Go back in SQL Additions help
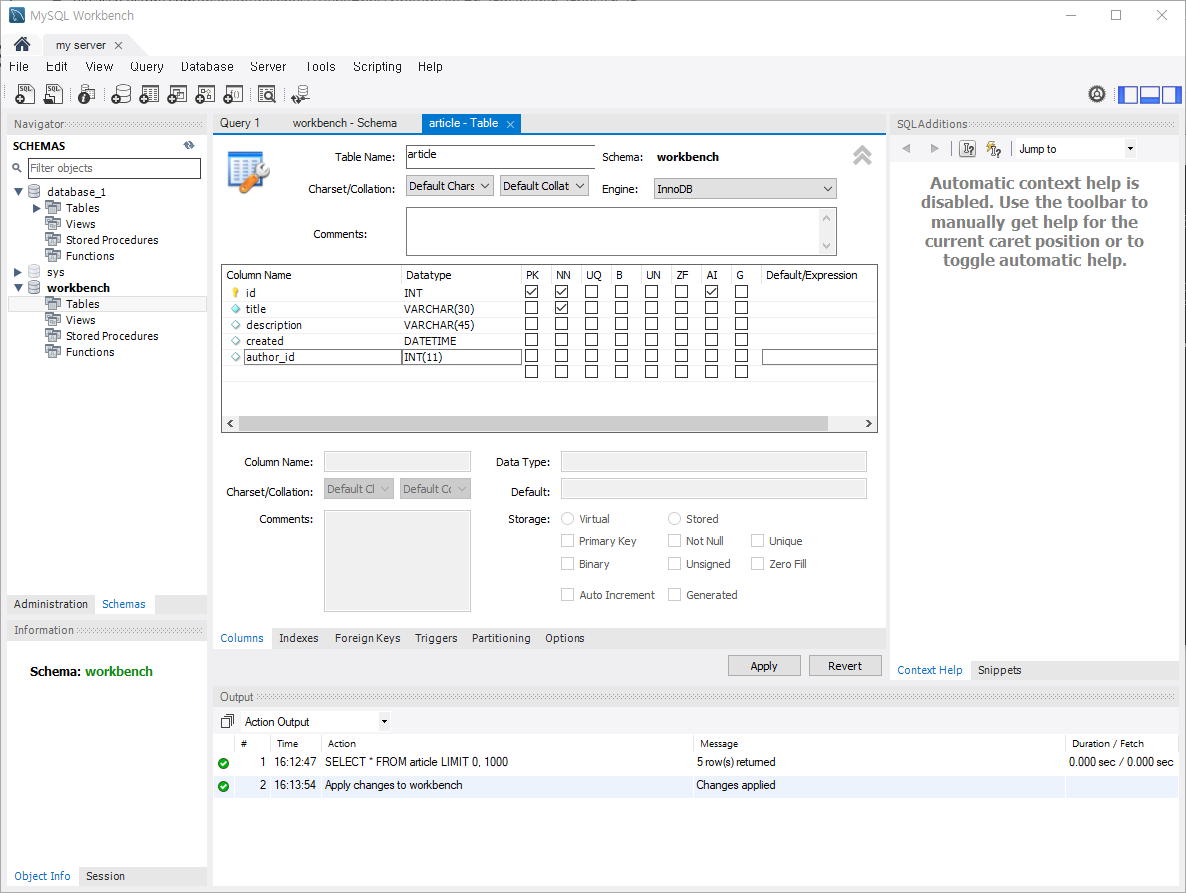1186x893 pixels. (906, 148)
